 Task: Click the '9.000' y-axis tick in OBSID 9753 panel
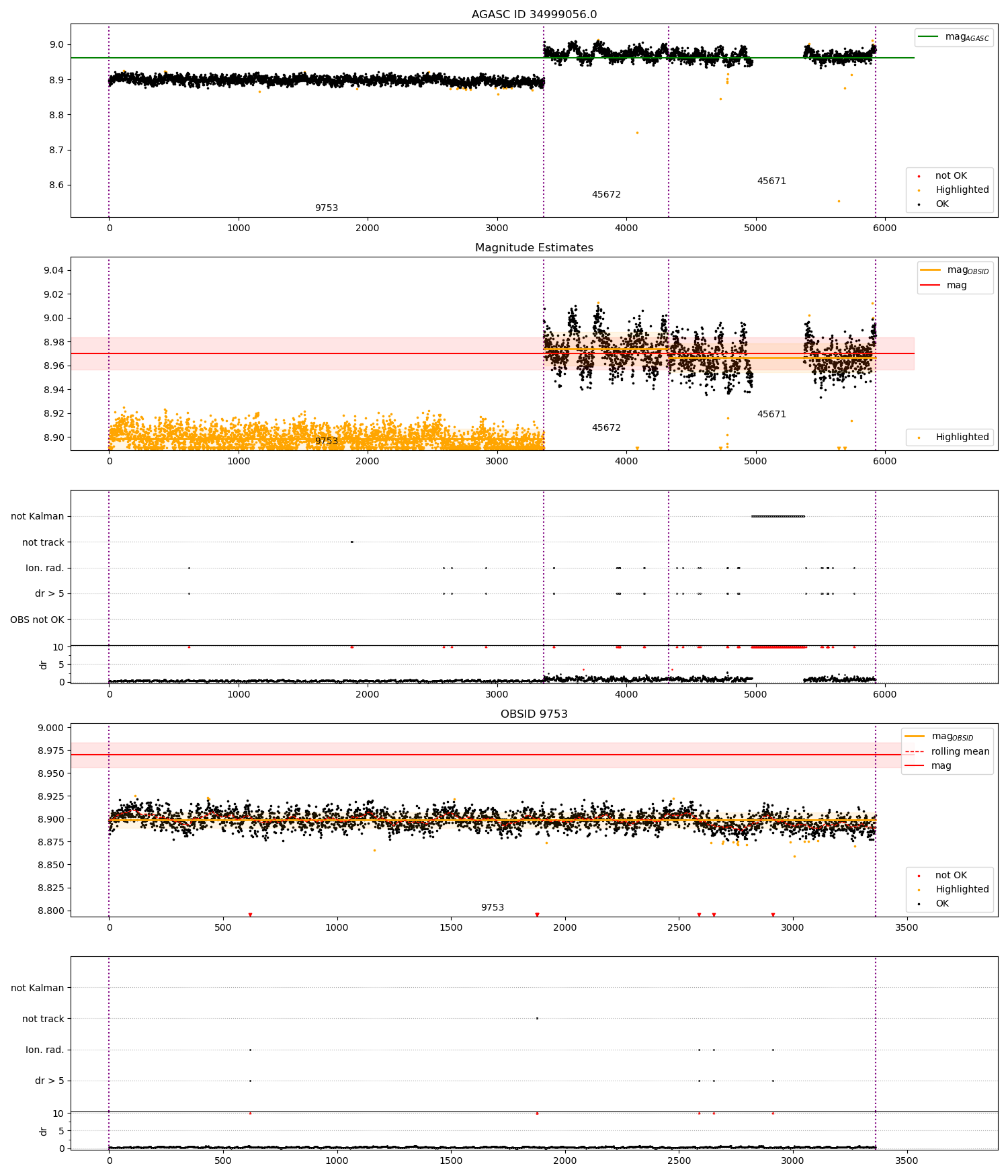click(x=50, y=728)
